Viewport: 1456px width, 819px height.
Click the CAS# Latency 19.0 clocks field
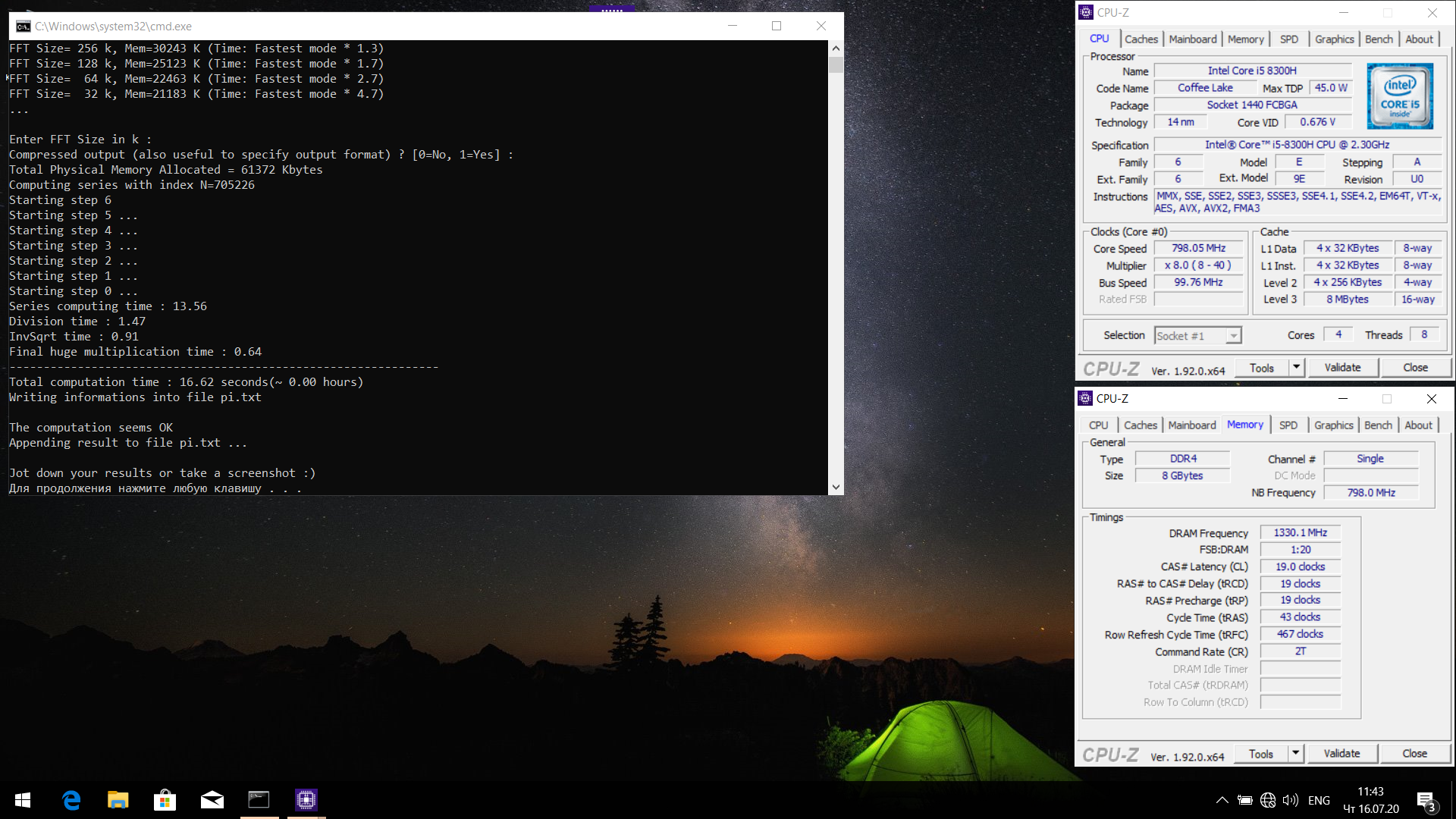pos(1300,566)
